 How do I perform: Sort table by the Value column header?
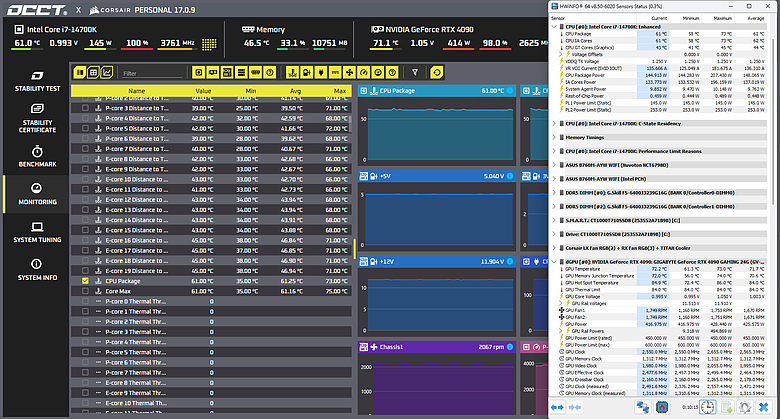click(x=203, y=91)
